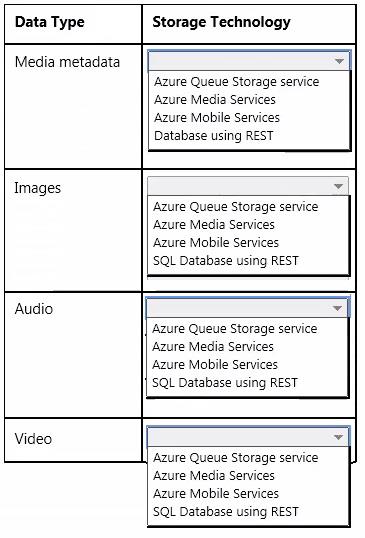Image resolution: width=365 pixels, height=538 pixels.
Task: Pick Azure Mobile Services for Video
Action: click(216, 493)
